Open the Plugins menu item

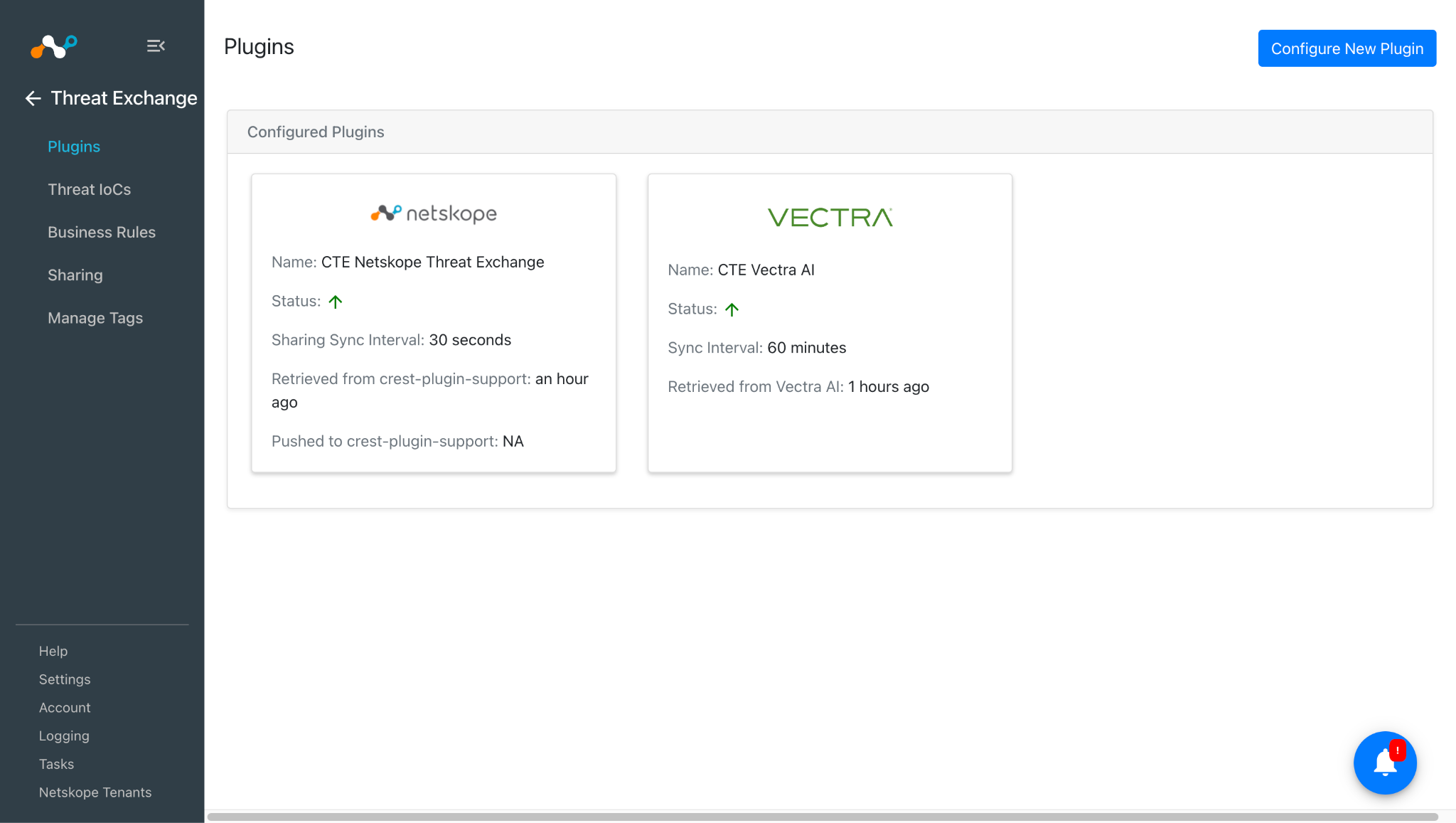(x=74, y=147)
